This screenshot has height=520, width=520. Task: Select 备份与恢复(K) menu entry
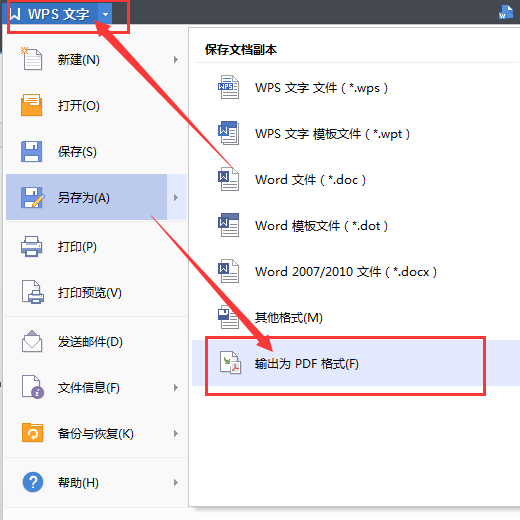[x=97, y=433]
